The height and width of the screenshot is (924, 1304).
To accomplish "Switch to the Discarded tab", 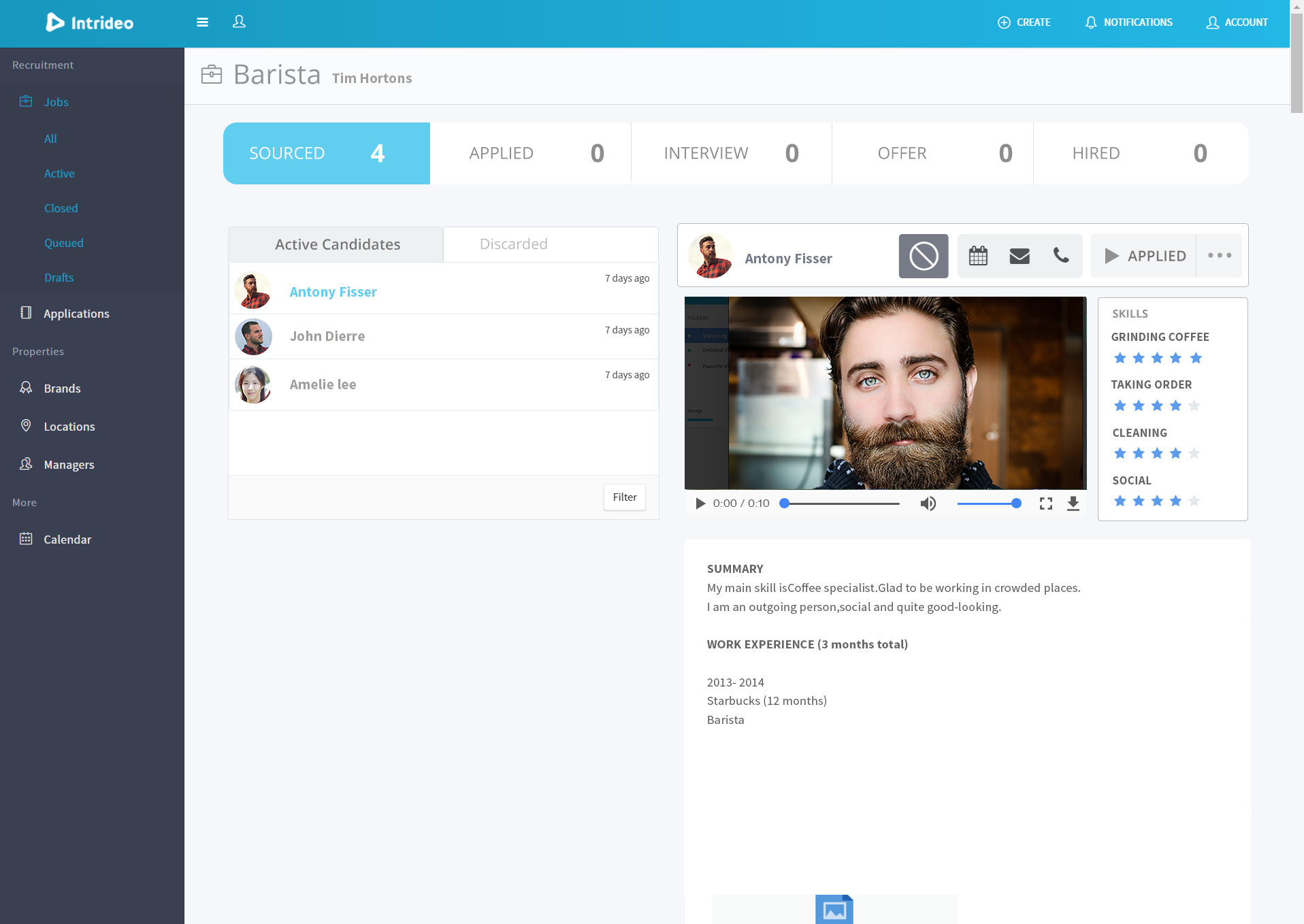I will [x=513, y=244].
